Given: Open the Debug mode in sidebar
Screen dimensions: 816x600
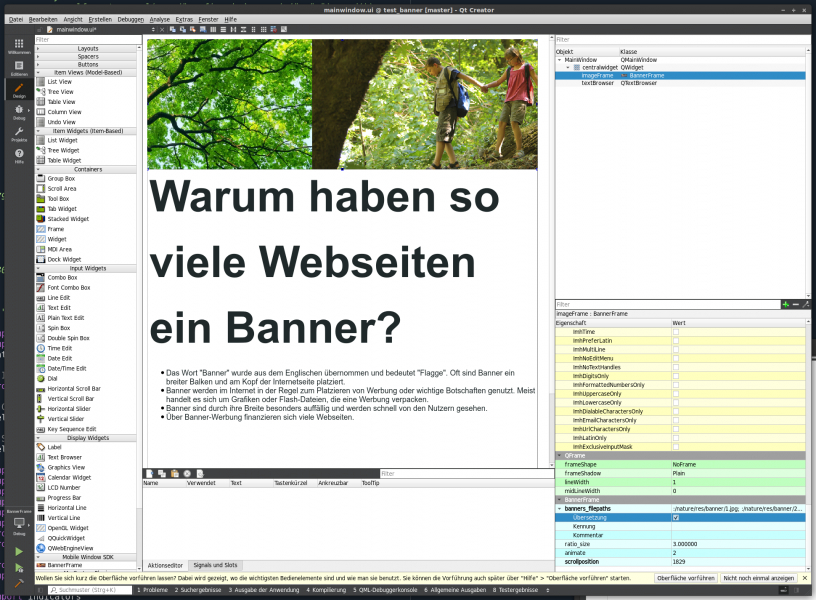Looking at the screenshot, I should (18, 112).
